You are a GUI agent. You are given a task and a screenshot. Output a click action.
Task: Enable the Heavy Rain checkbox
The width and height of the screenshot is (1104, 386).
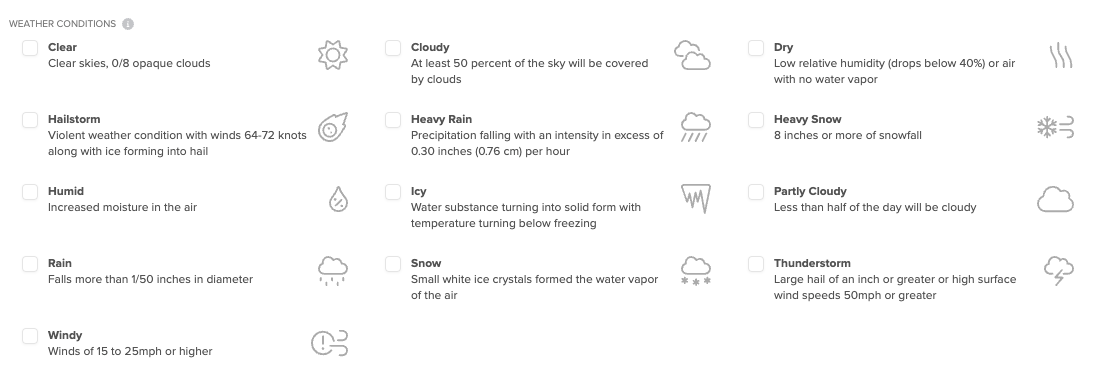pyautogui.click(x=393, y=120)
